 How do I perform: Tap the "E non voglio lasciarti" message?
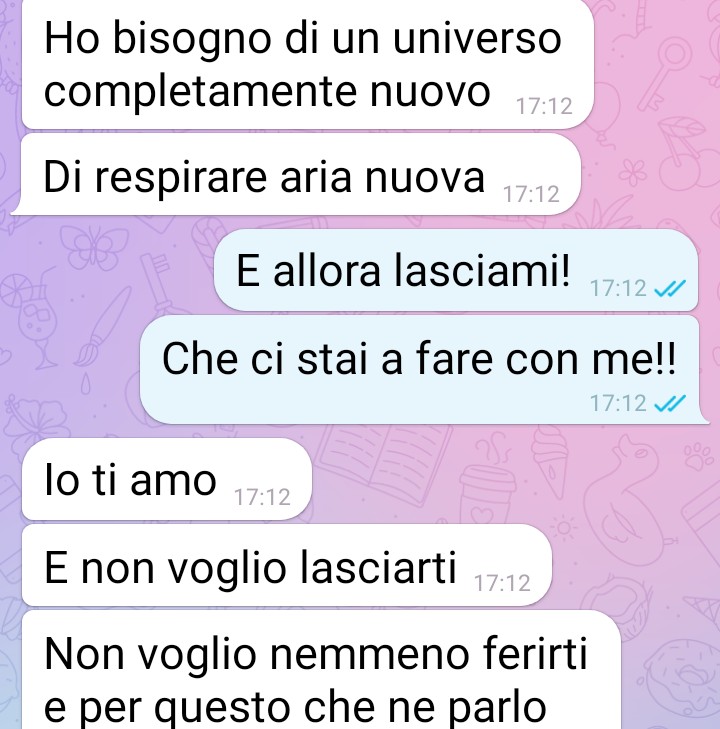[287, 565]
